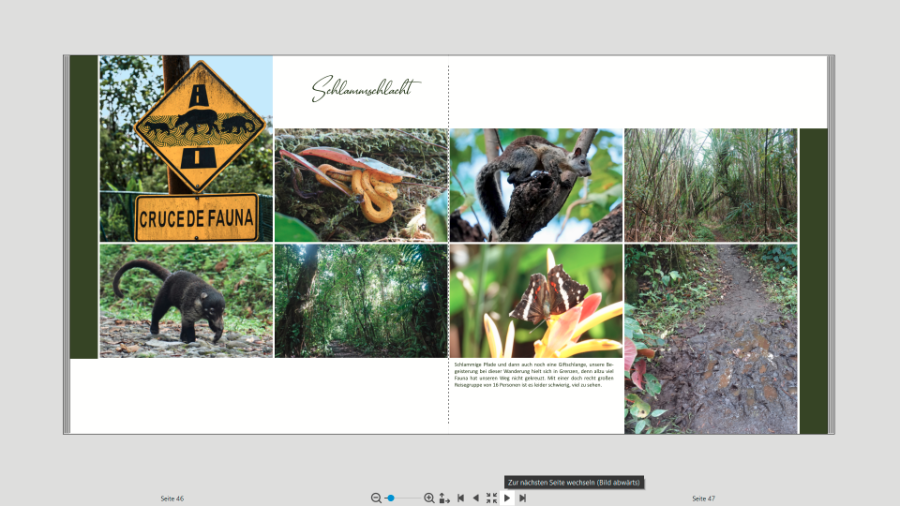
Task: Select the muddy trail photo
Action: pos(711,339)
